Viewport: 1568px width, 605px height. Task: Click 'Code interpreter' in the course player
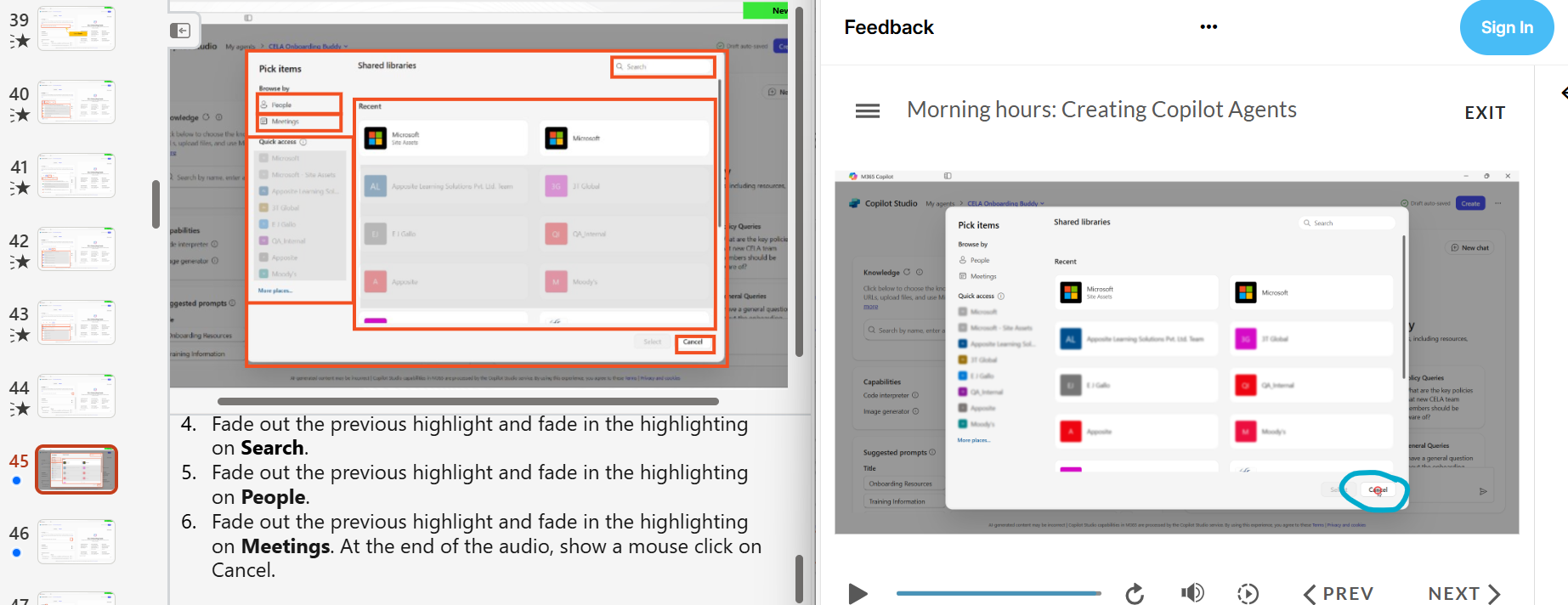coord(886,395)
